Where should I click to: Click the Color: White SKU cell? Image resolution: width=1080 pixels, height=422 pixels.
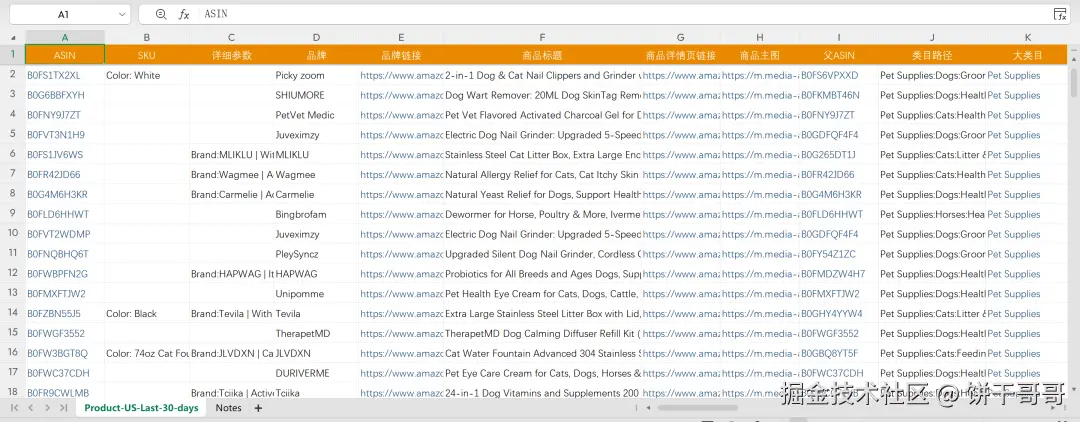pyautogui.click(x=147, y=75)
